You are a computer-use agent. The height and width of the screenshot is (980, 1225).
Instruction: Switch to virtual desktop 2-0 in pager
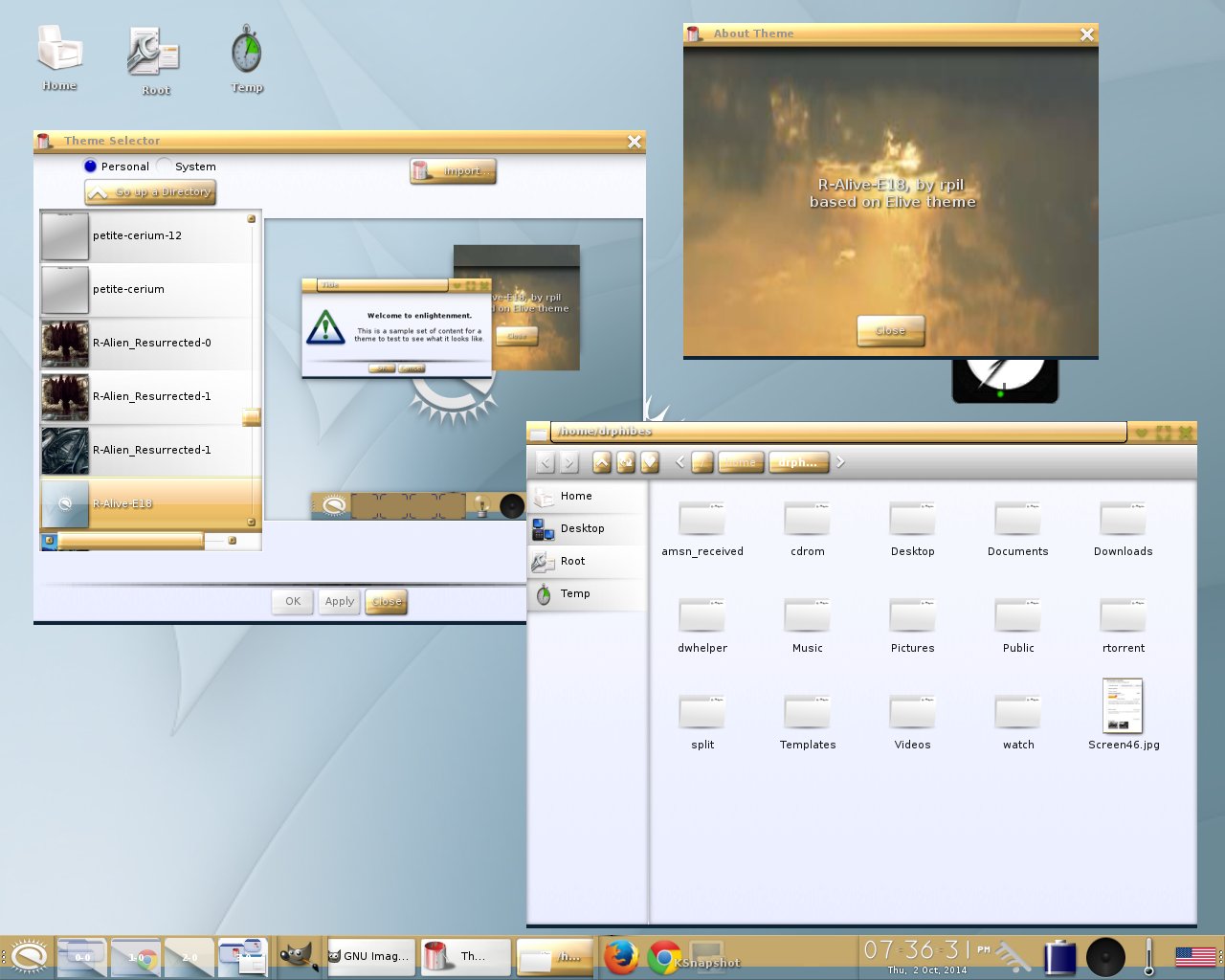[189, 955]
